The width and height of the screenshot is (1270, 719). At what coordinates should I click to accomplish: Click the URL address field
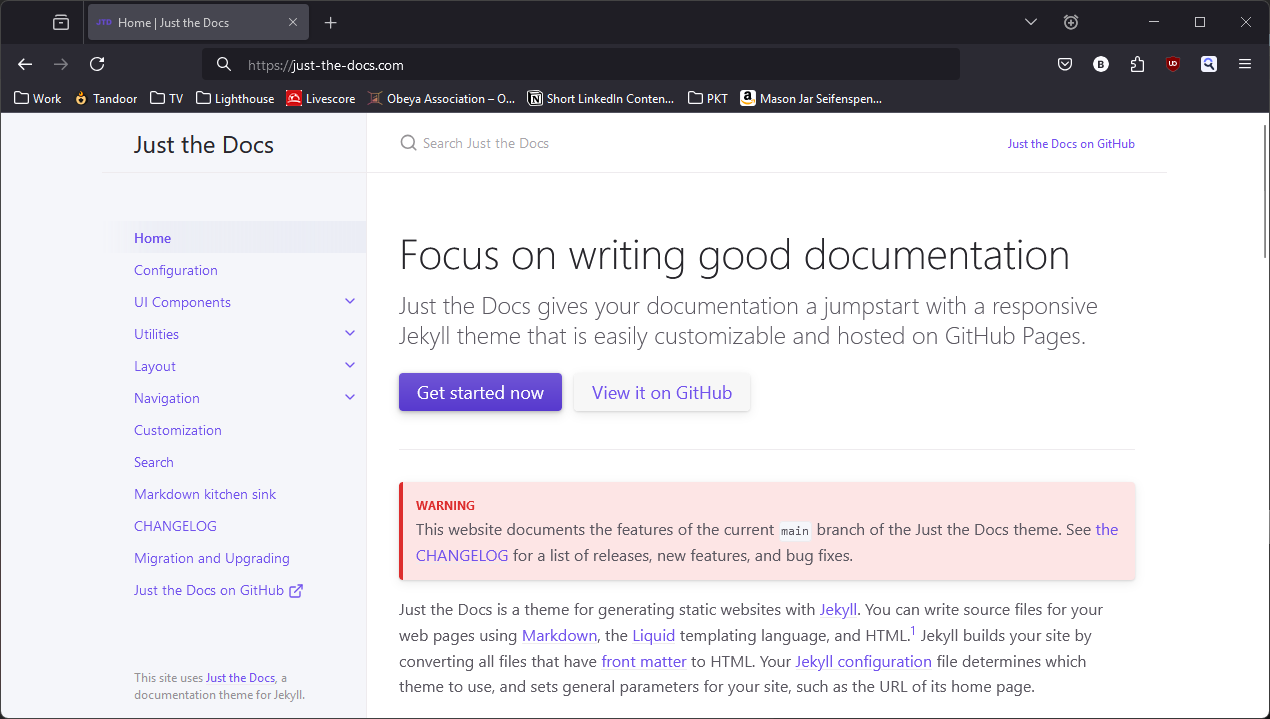[x=581, y=64]
